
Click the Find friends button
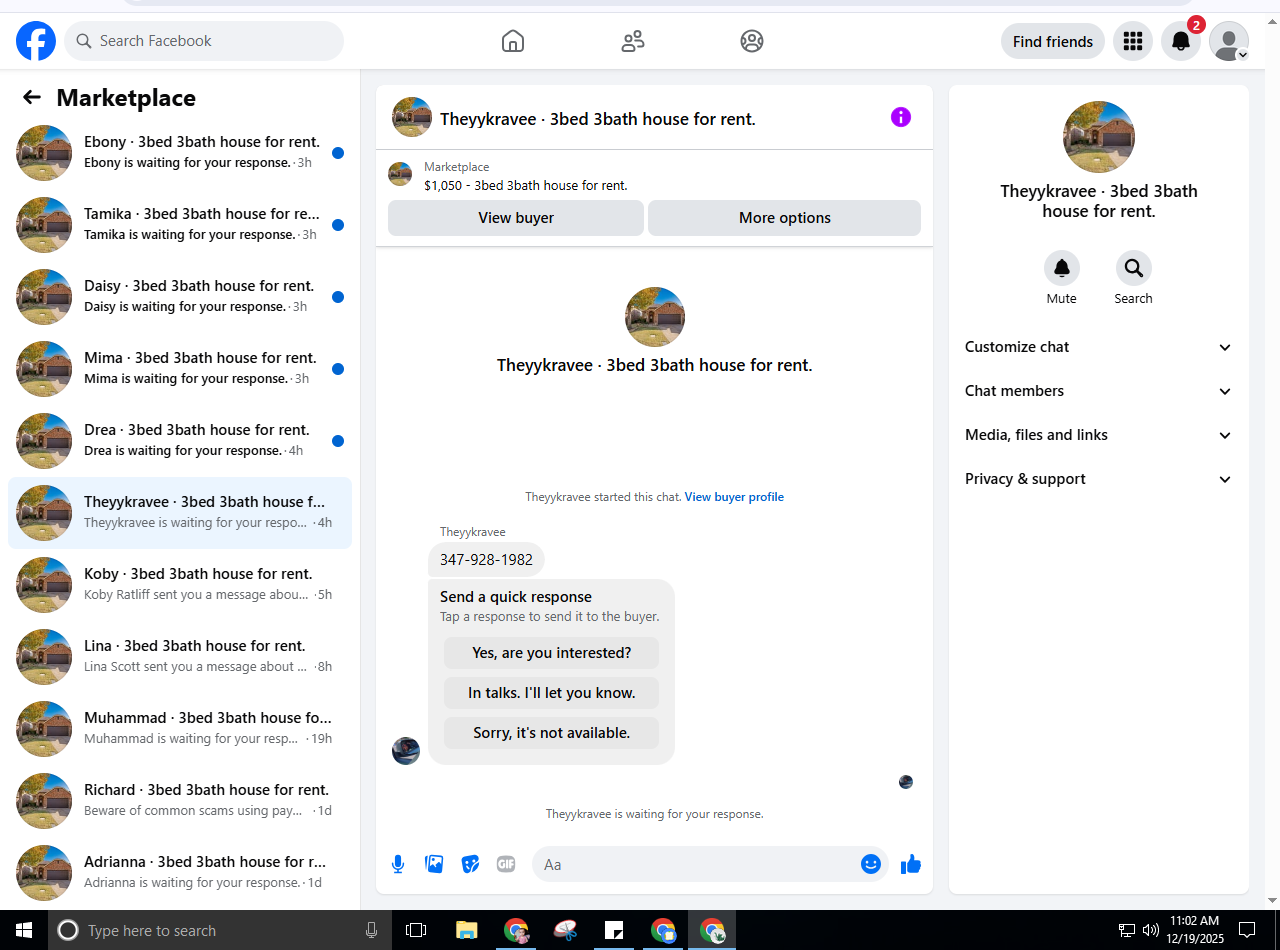(1053, 41)
